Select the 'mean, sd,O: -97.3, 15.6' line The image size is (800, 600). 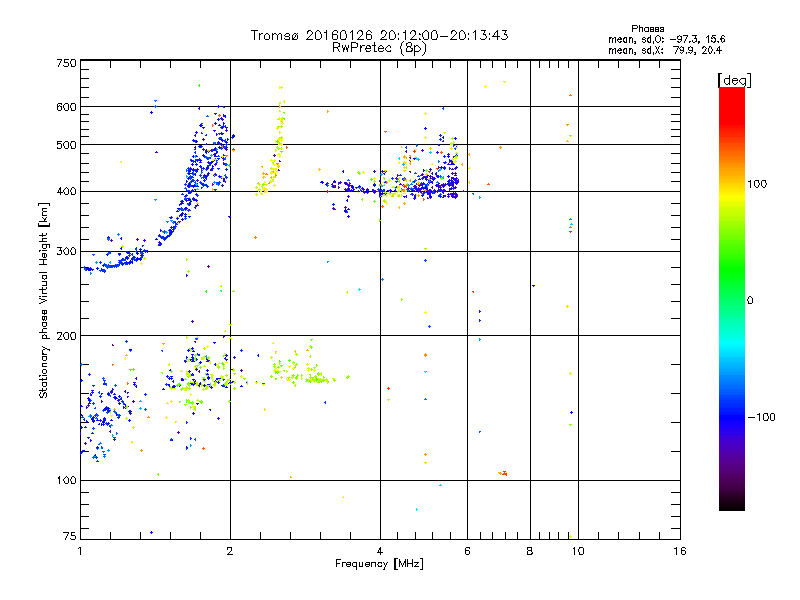(x=666, y=39)
